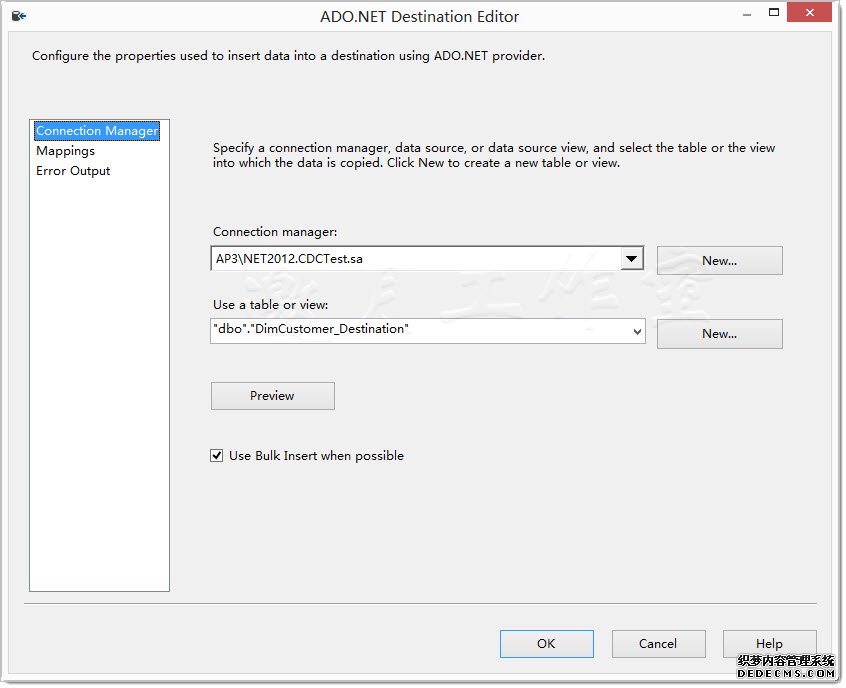Switch to the Mappings page
The height and width of the screenshot is (688, 846).
pyautogui.click(x=65, y=151)
